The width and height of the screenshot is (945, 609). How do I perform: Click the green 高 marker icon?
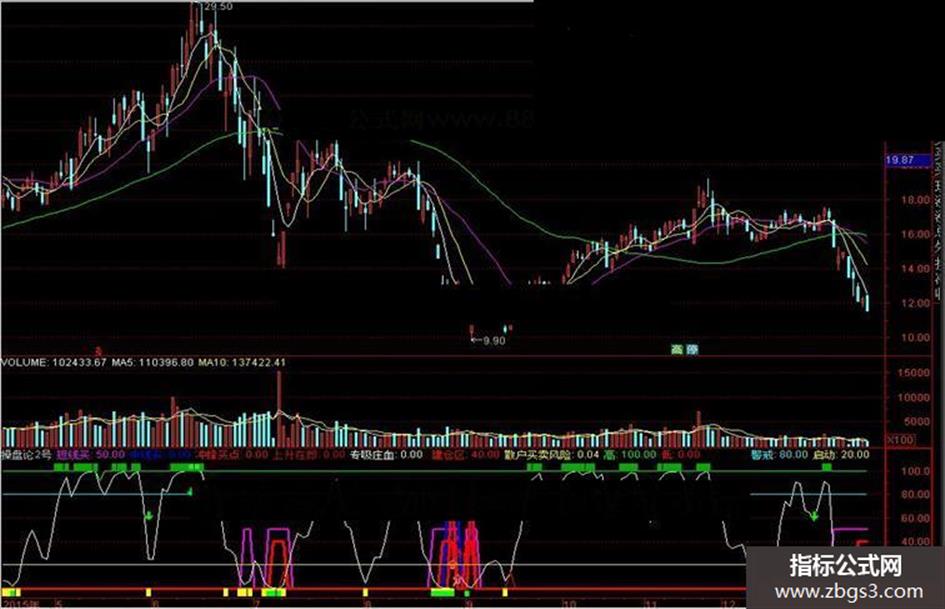677,349
